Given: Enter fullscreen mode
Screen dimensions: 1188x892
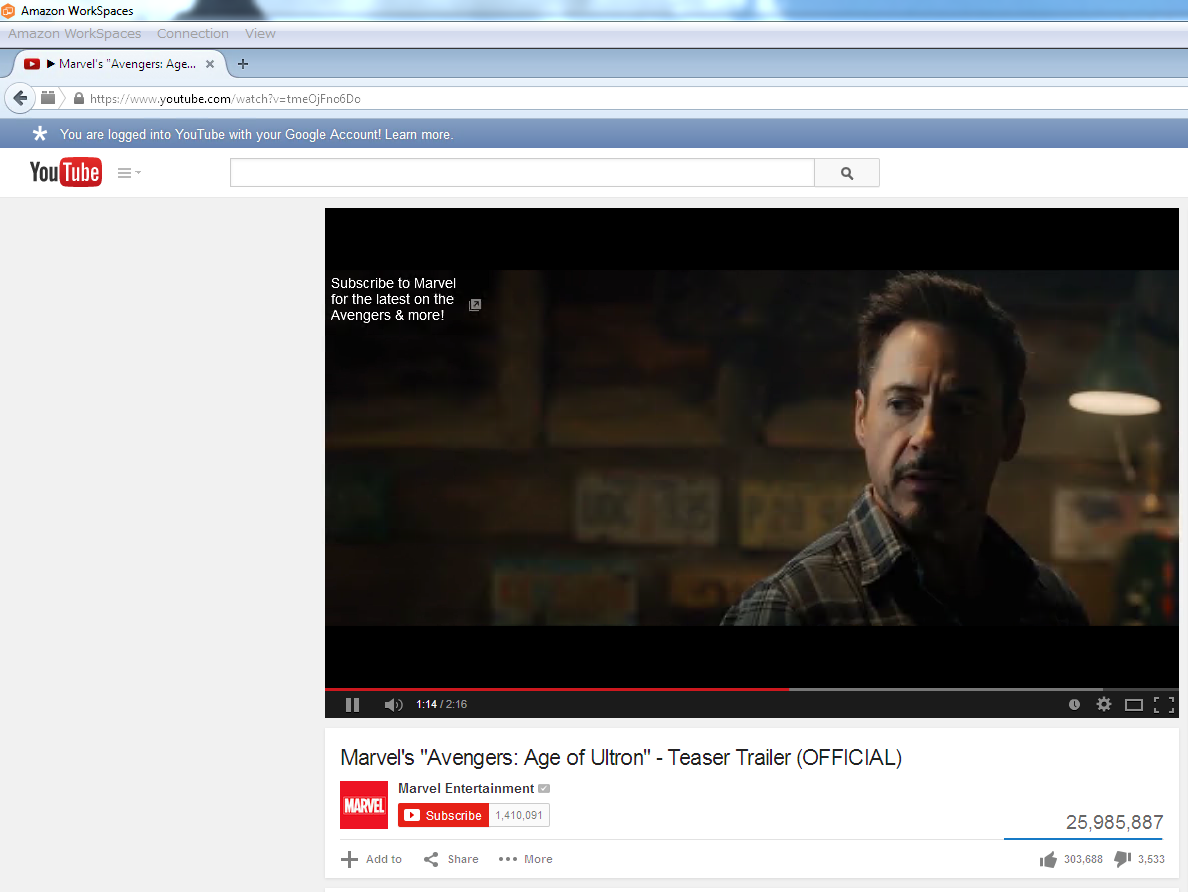Looking at the screenshot, I should tap(1164, 705).
